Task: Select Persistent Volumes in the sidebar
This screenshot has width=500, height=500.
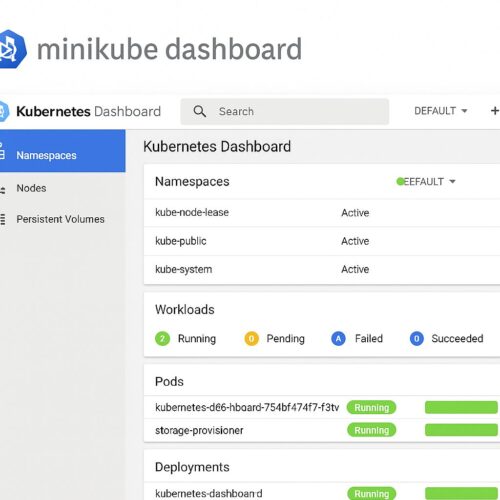Action: (x=63, y=219)
